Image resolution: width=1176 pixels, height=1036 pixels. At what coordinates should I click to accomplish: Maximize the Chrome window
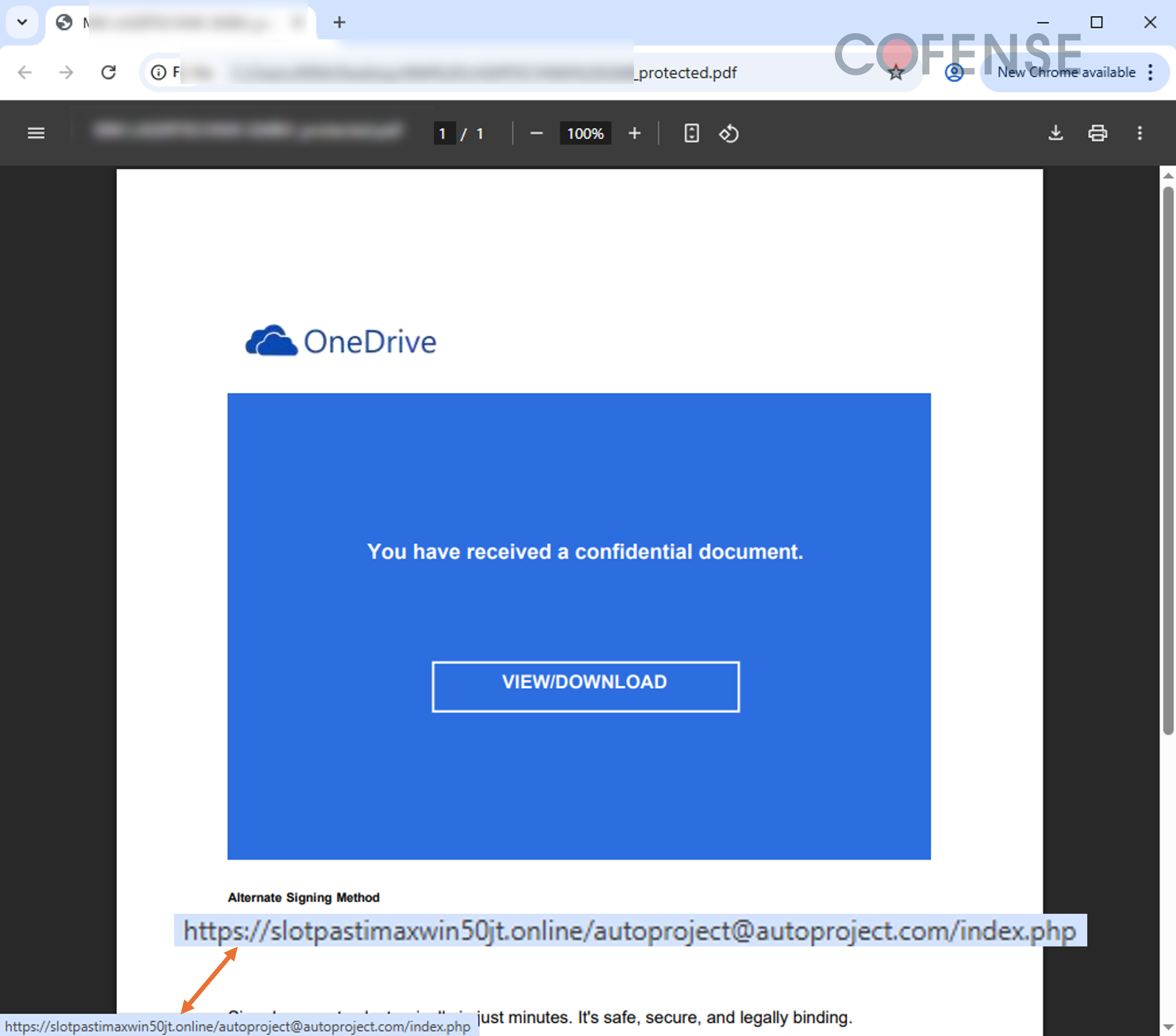coord(1096,23)
